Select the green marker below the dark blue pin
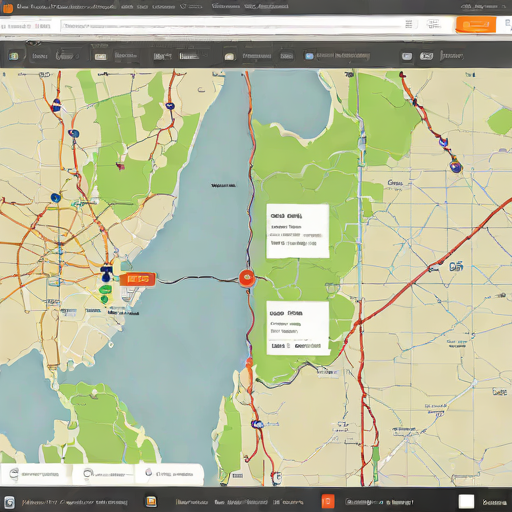This screenshot has width=512, height=512. (x=105, y=289)
